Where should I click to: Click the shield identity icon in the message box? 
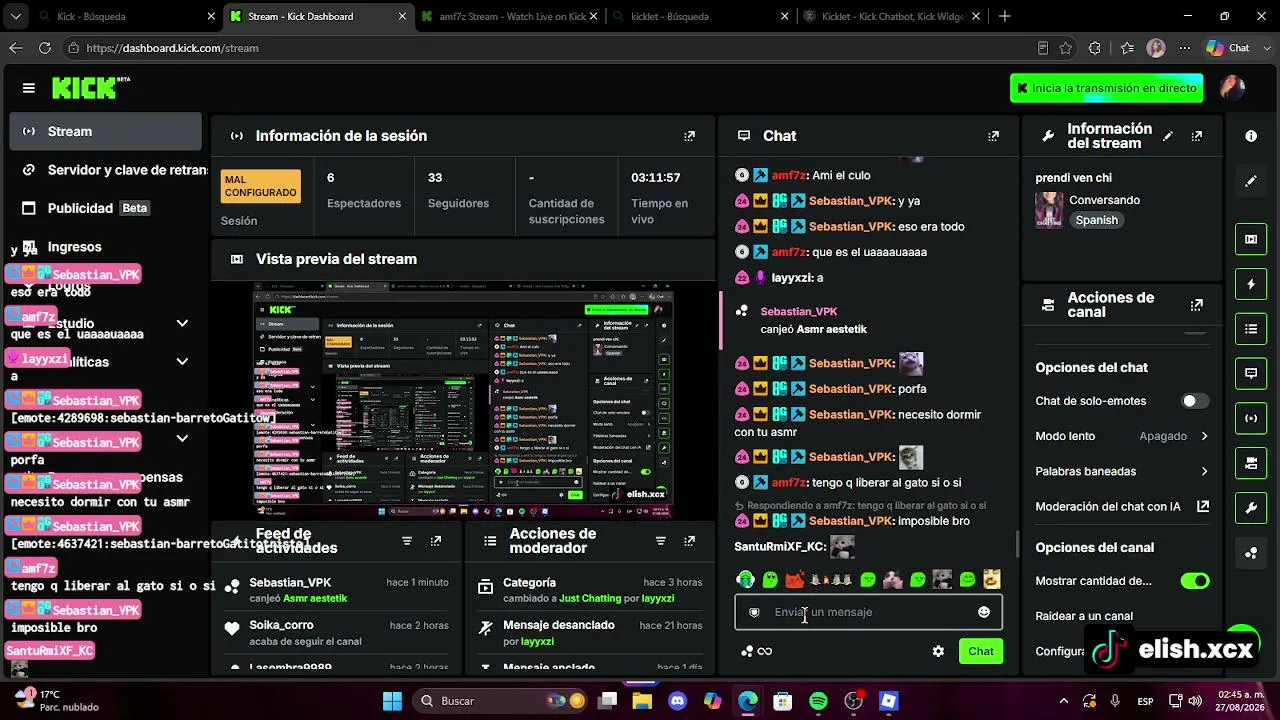(x=754, y=612)
